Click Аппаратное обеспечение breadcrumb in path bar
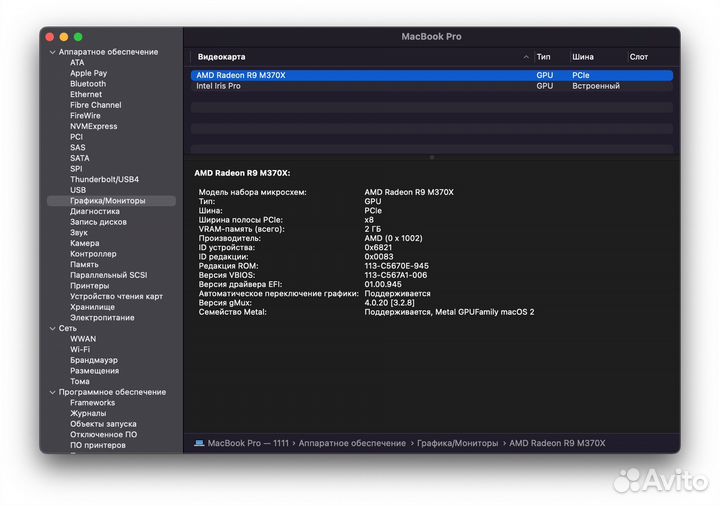This screenshot has height=506, width=720. click(352, 443)
